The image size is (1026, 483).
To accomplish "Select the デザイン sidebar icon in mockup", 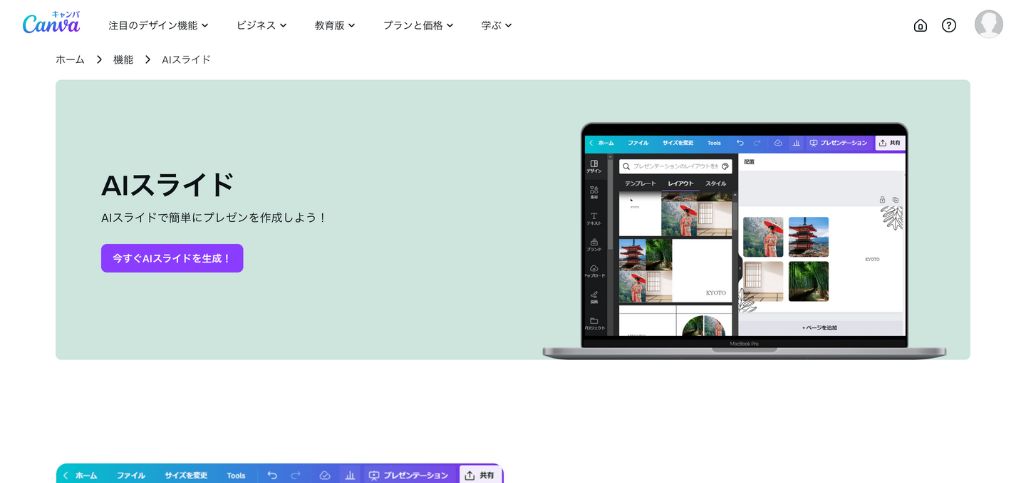I will tap(594, 166).
